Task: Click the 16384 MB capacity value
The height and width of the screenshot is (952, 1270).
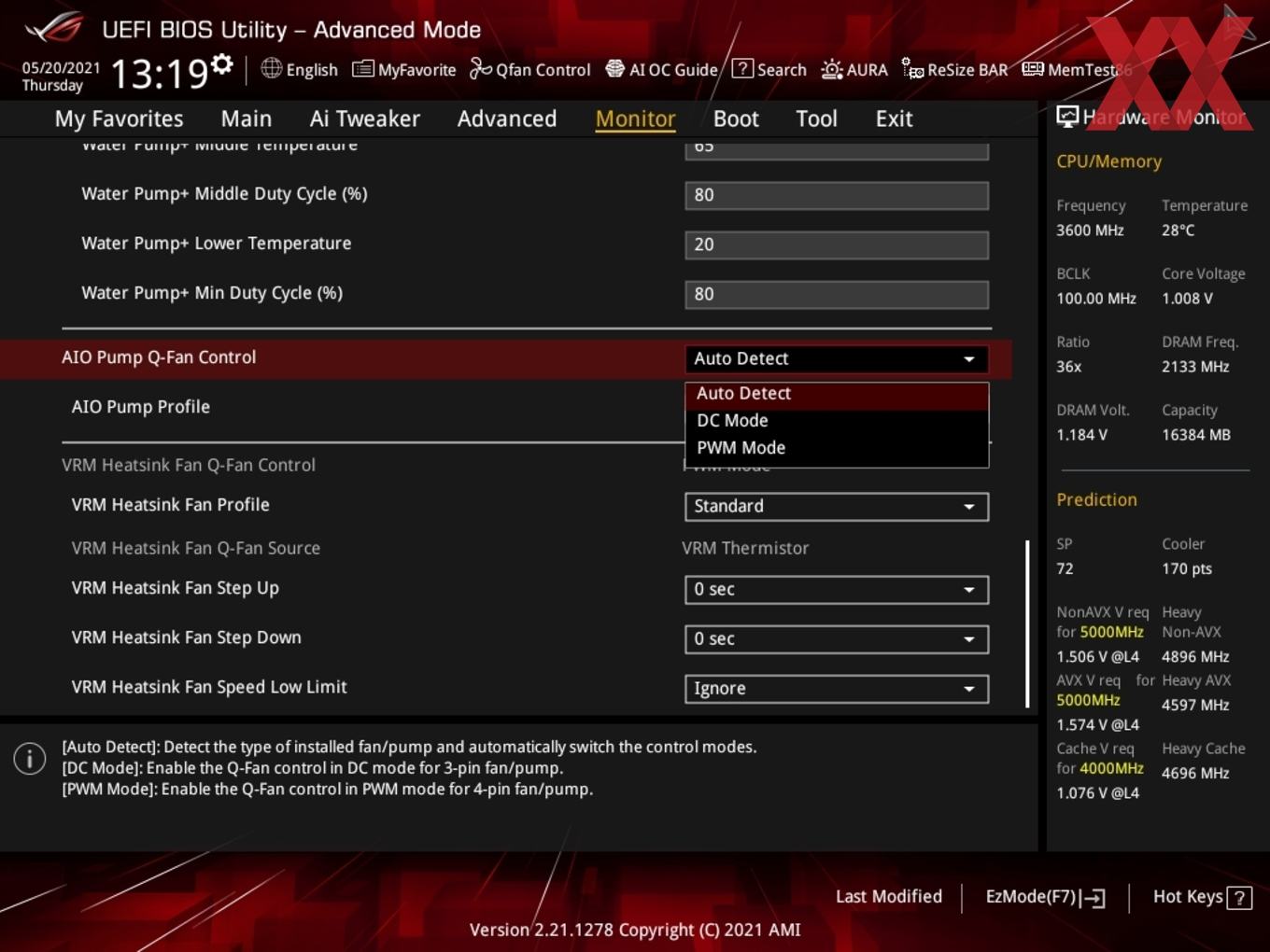Action: (1196, 435)
